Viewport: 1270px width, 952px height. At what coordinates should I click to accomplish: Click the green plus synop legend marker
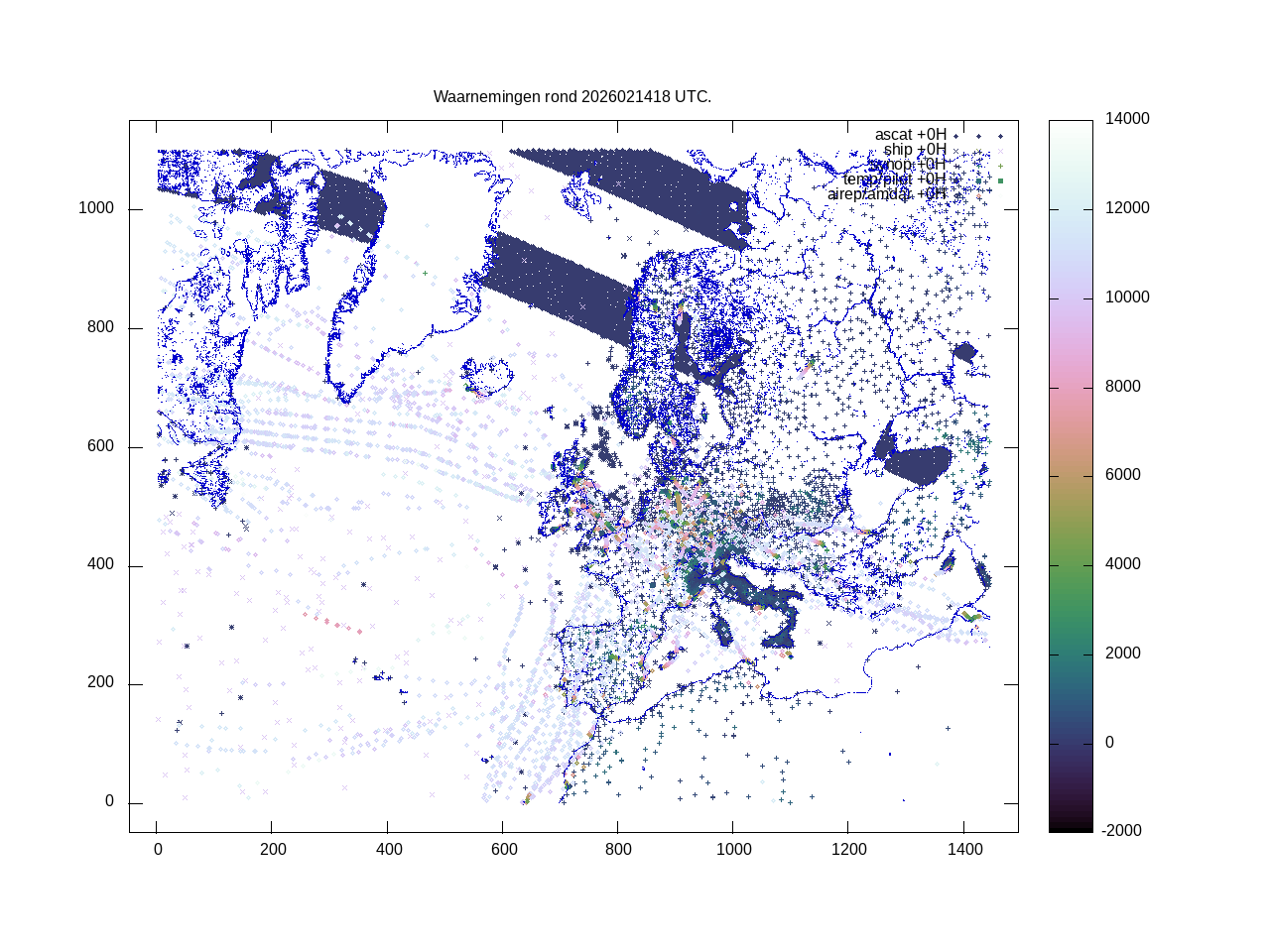(1000, 166)
